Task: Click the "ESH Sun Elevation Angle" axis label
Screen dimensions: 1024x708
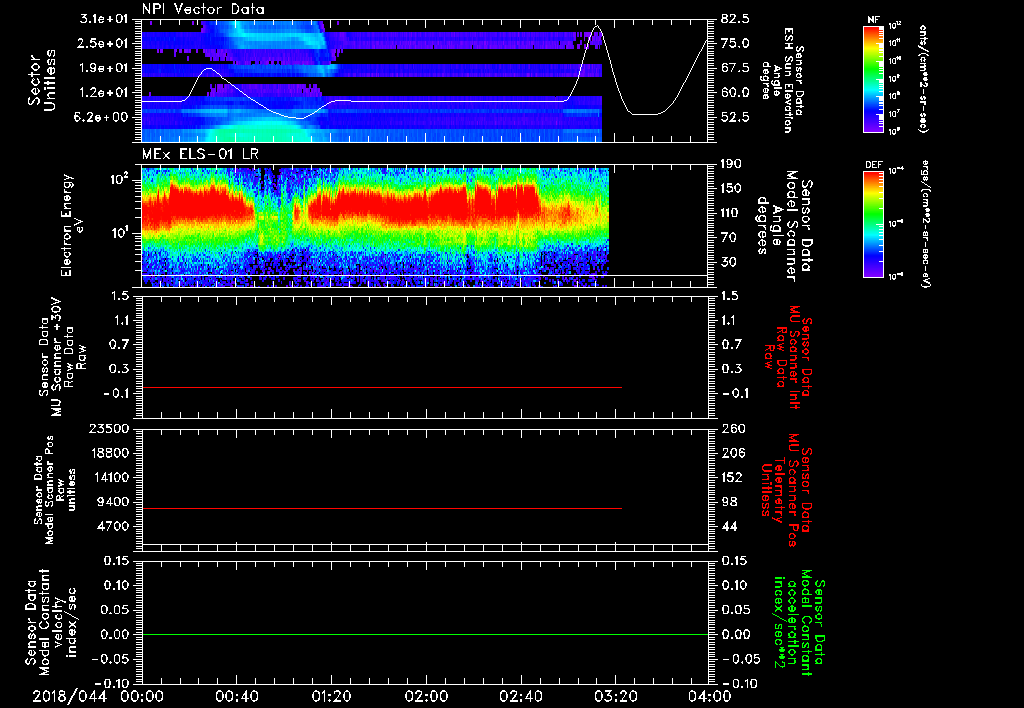Action: click(x=782, y=80)
